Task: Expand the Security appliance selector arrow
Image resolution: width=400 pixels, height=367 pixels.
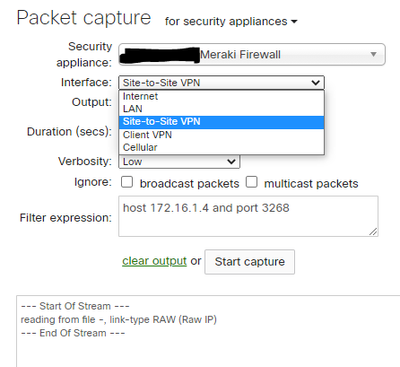Action: pos(374,54)
